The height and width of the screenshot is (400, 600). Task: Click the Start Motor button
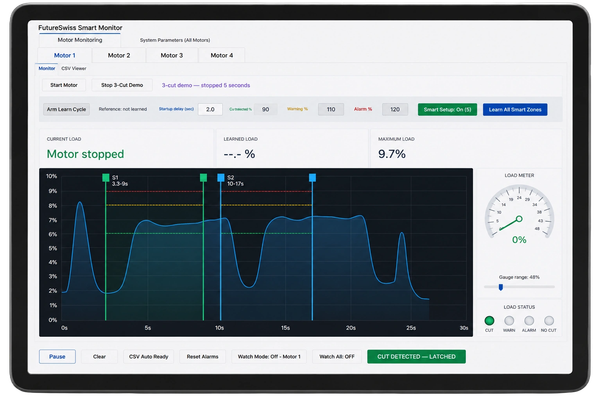coord(64,85)
